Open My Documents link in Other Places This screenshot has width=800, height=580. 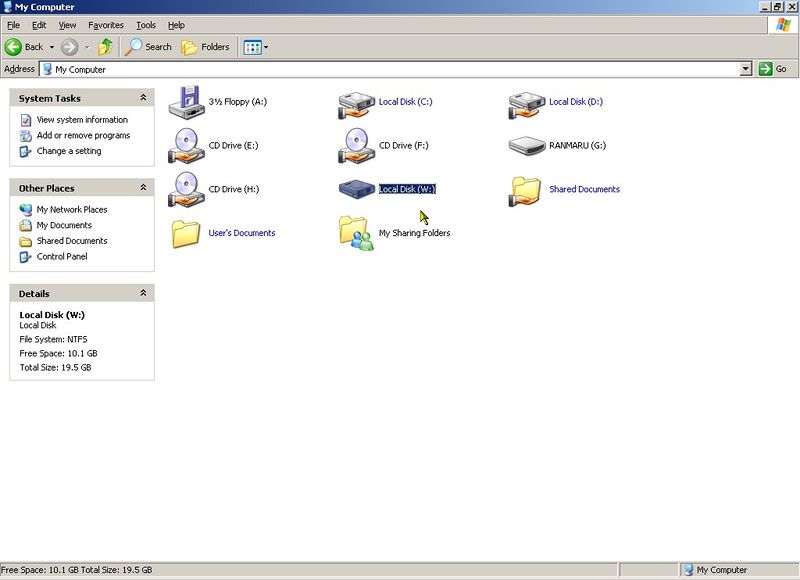pos(64,225)
